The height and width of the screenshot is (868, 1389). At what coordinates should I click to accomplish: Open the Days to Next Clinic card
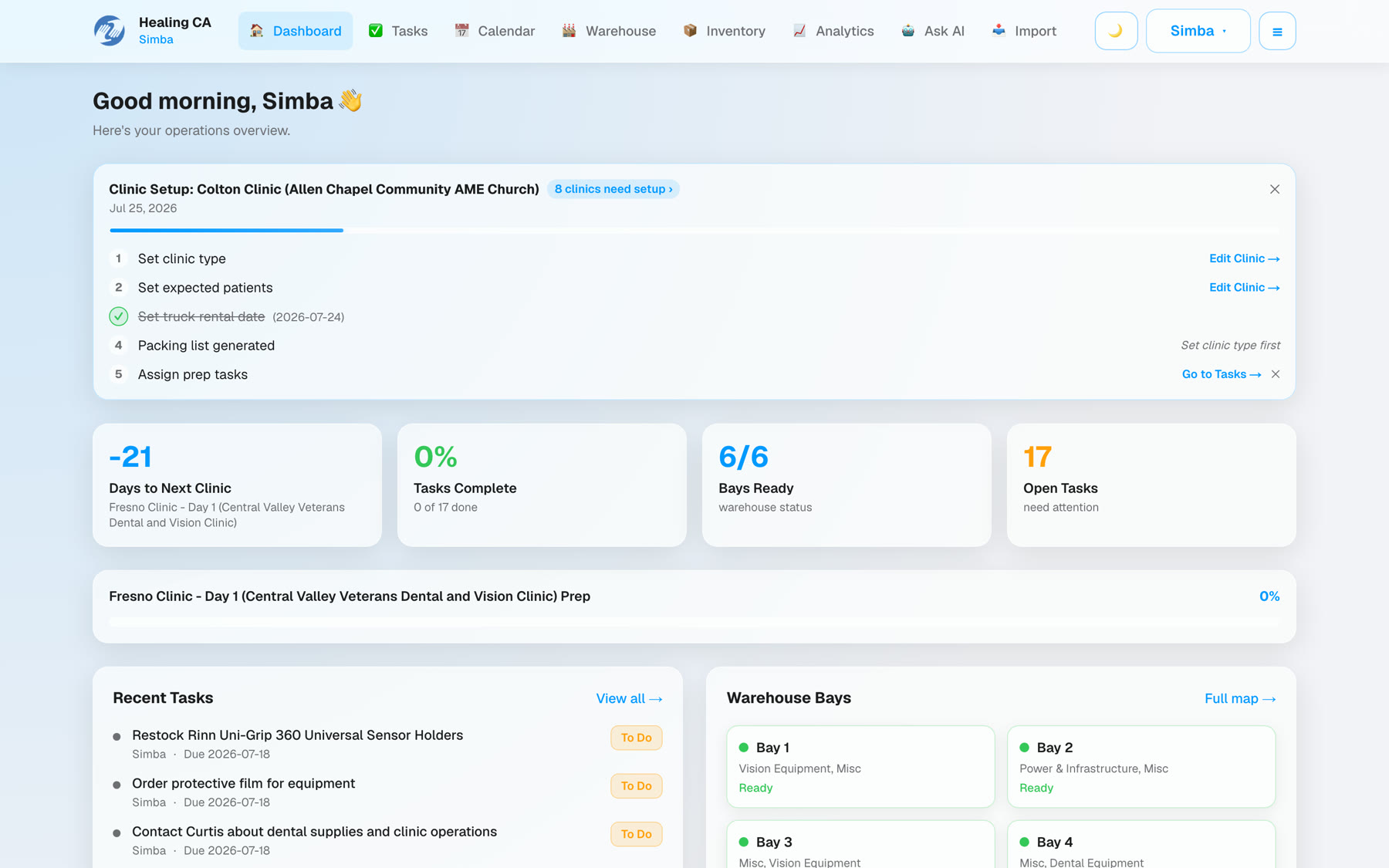pyautogui.click(x=237, y=485)
